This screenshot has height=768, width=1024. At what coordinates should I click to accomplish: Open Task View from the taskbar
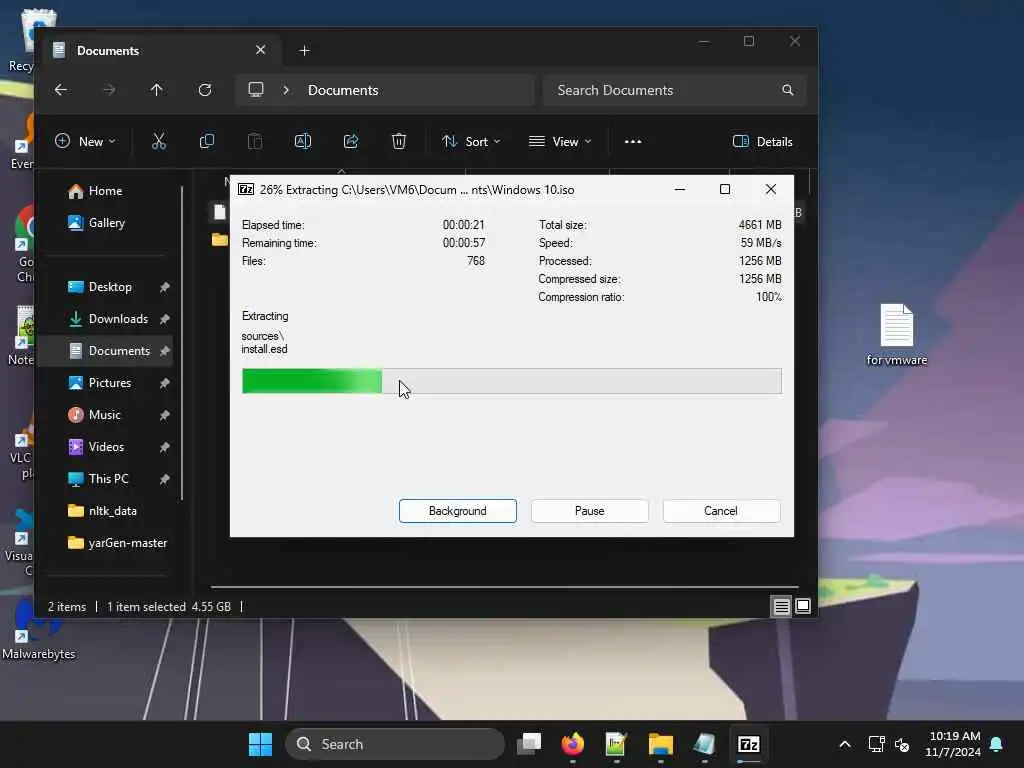(529, 744)
